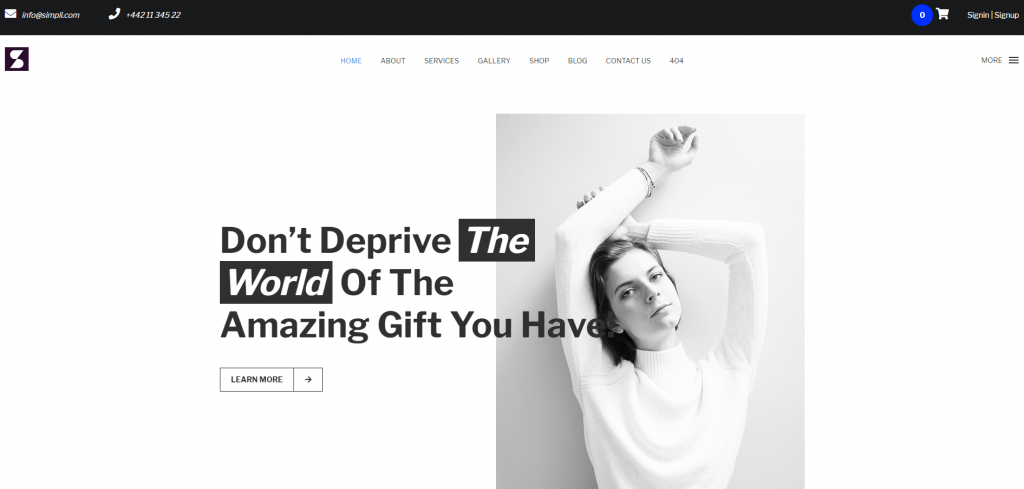Click the phone handset icon
The width and height of the screenshot is (1024, 489).
pos(114,14)
